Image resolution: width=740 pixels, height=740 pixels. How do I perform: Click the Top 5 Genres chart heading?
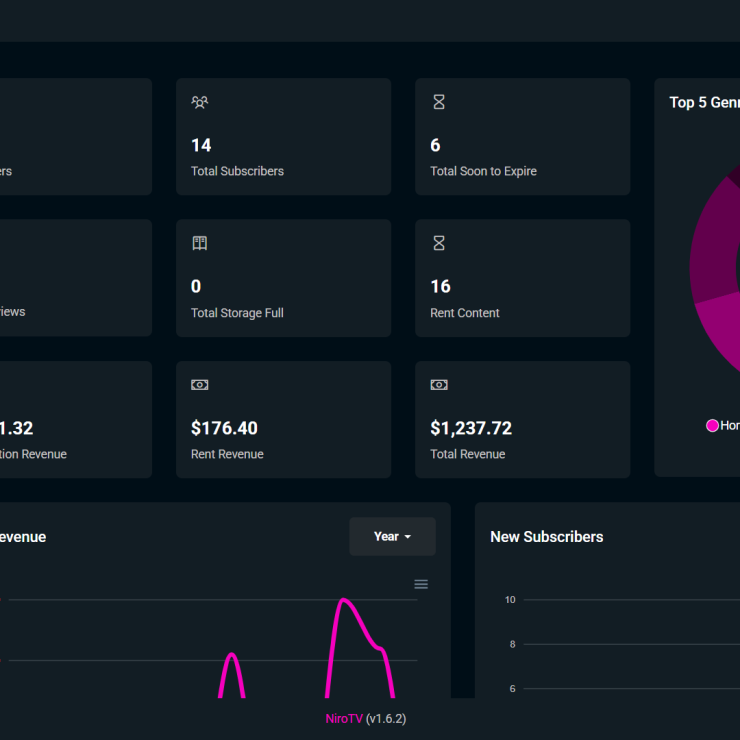pos(704,102)
